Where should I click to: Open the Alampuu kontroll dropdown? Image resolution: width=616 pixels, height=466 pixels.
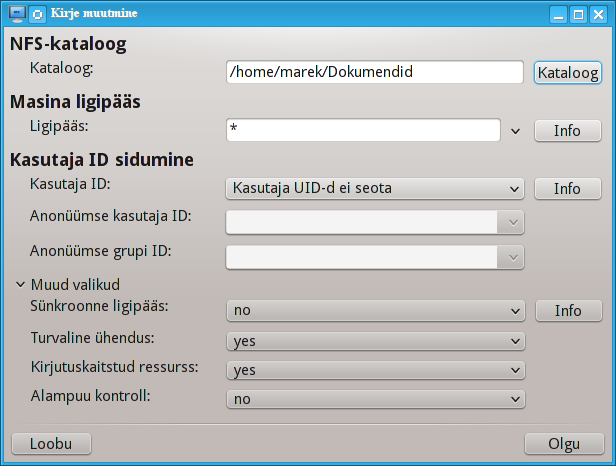tap(376, 399)
